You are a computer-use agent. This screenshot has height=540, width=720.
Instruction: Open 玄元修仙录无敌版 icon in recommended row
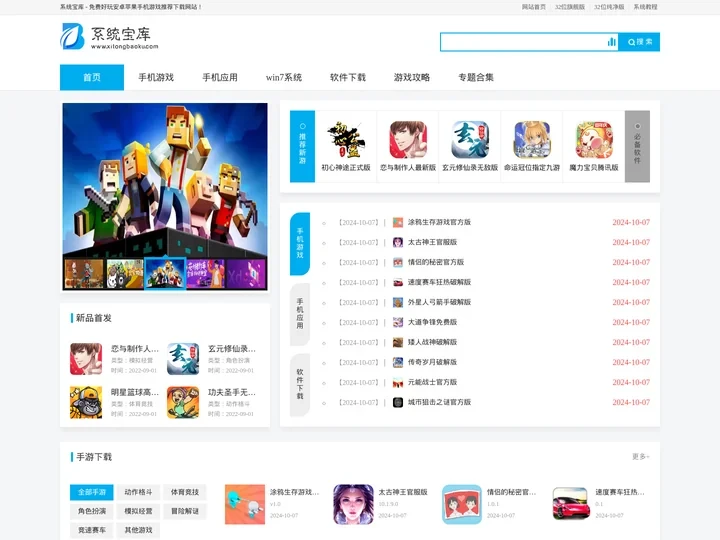pyautogui.click(x=470, y=140)
